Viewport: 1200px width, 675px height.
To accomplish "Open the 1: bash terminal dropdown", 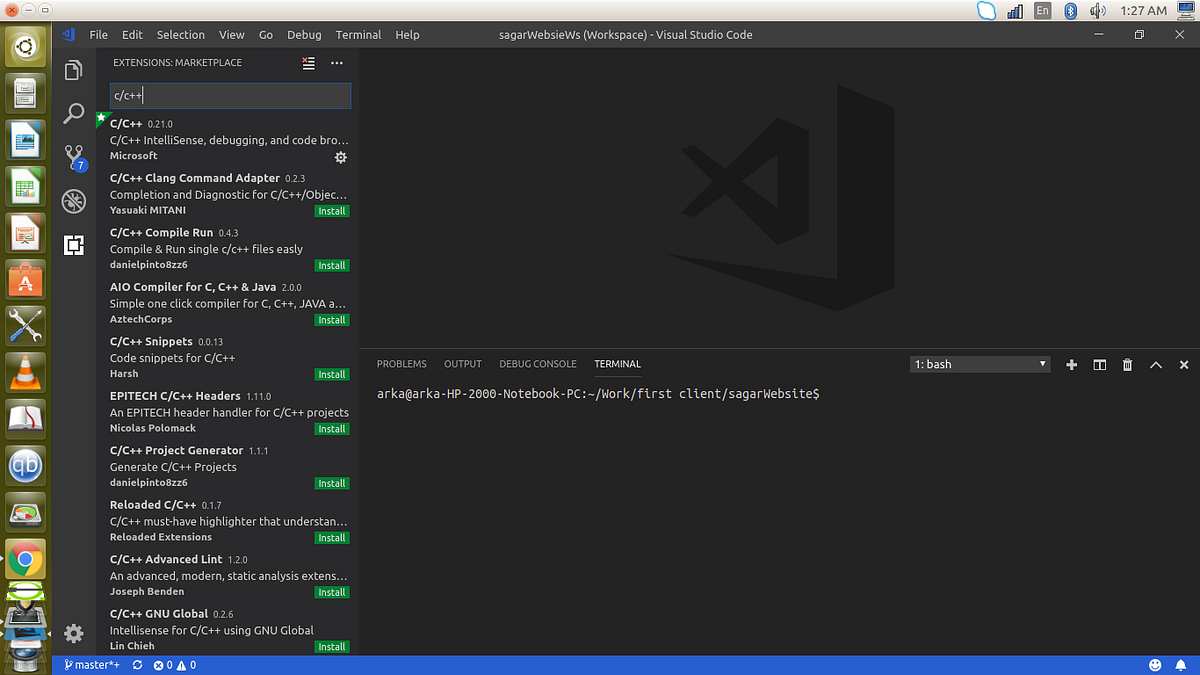I will (x=980, y=364).
